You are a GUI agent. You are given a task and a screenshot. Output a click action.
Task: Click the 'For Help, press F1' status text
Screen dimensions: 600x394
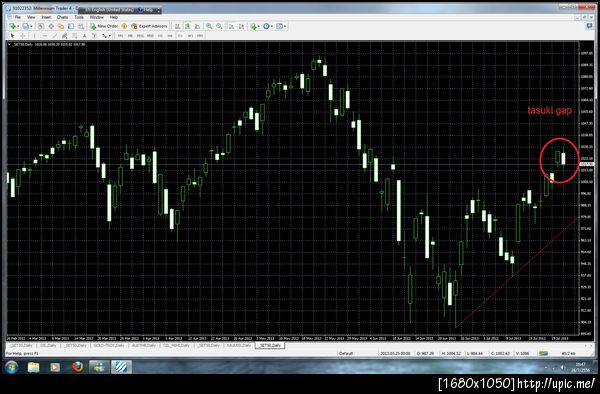[x=22, y=353]
